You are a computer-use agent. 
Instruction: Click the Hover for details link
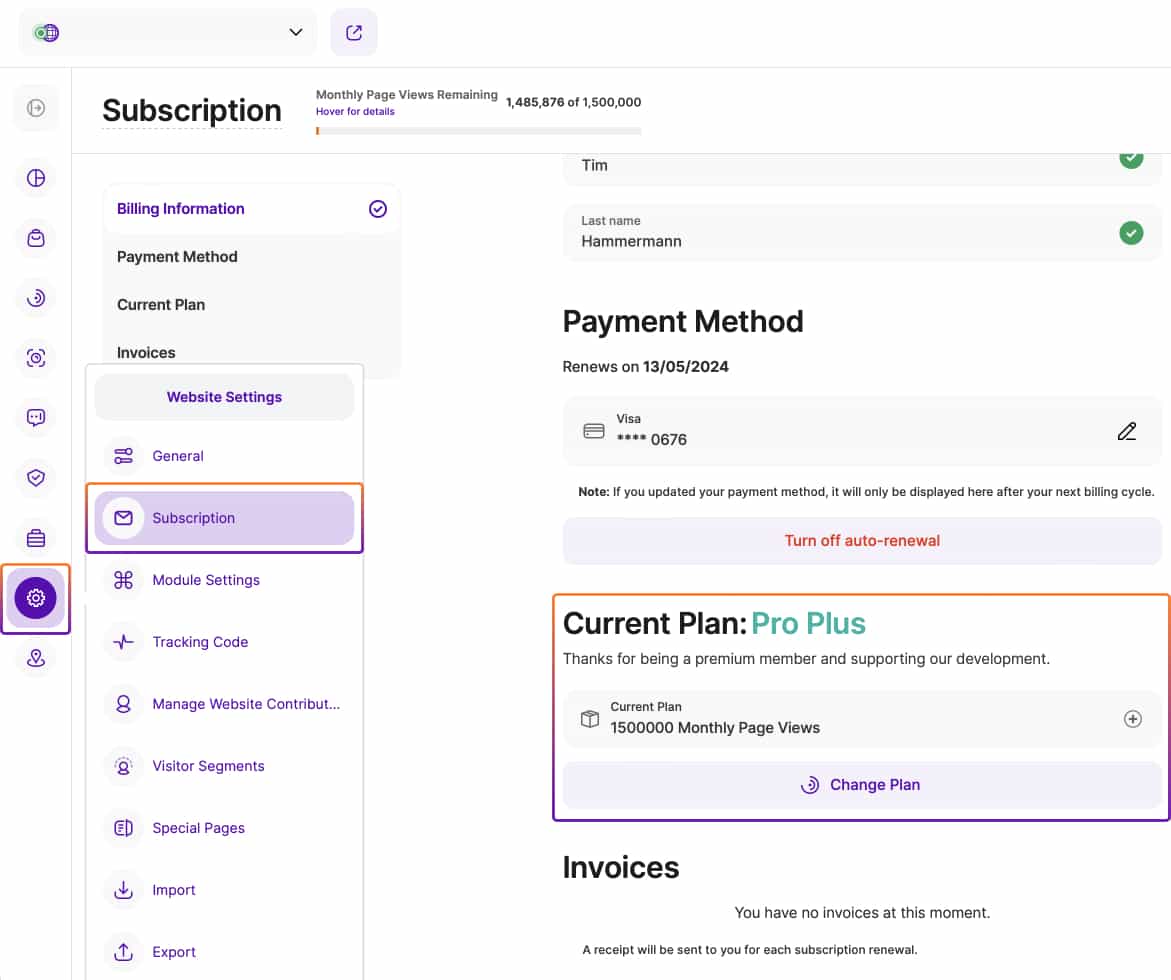[x=355, y=111]
